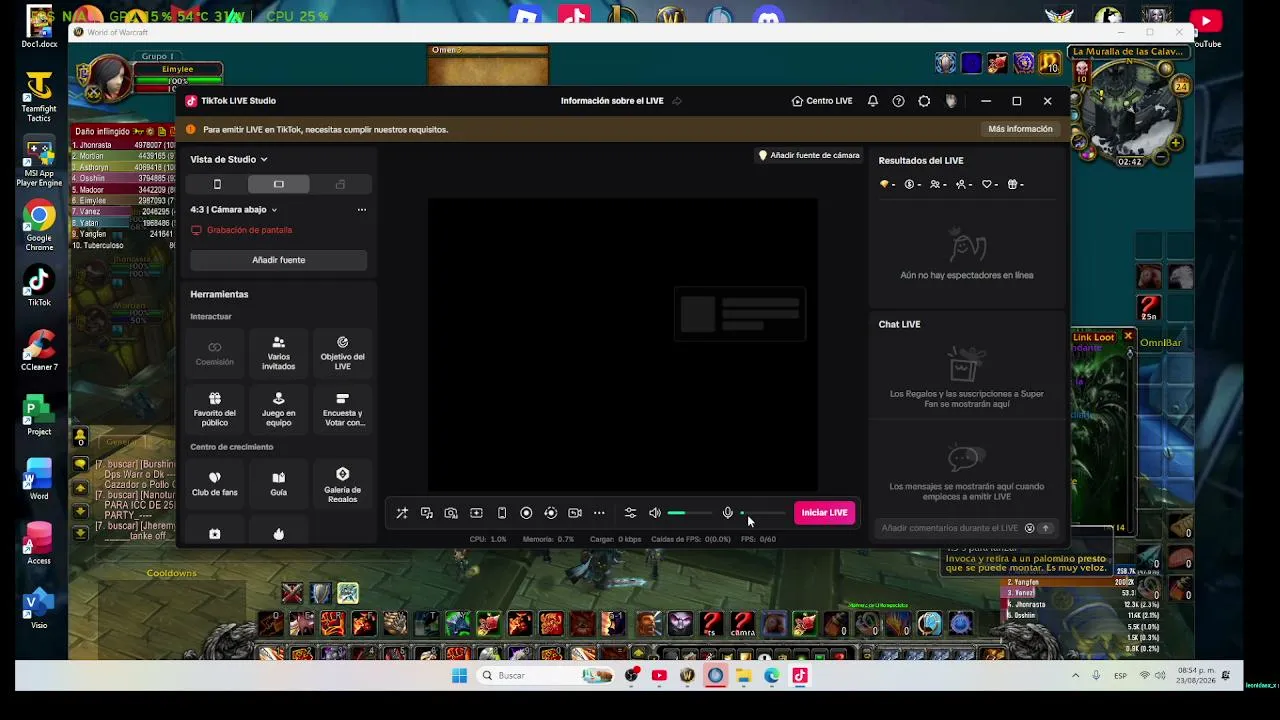The image size is (1280, 720).
Task: Click the likes heart stat icon
Action: click(x=990, y=184)
